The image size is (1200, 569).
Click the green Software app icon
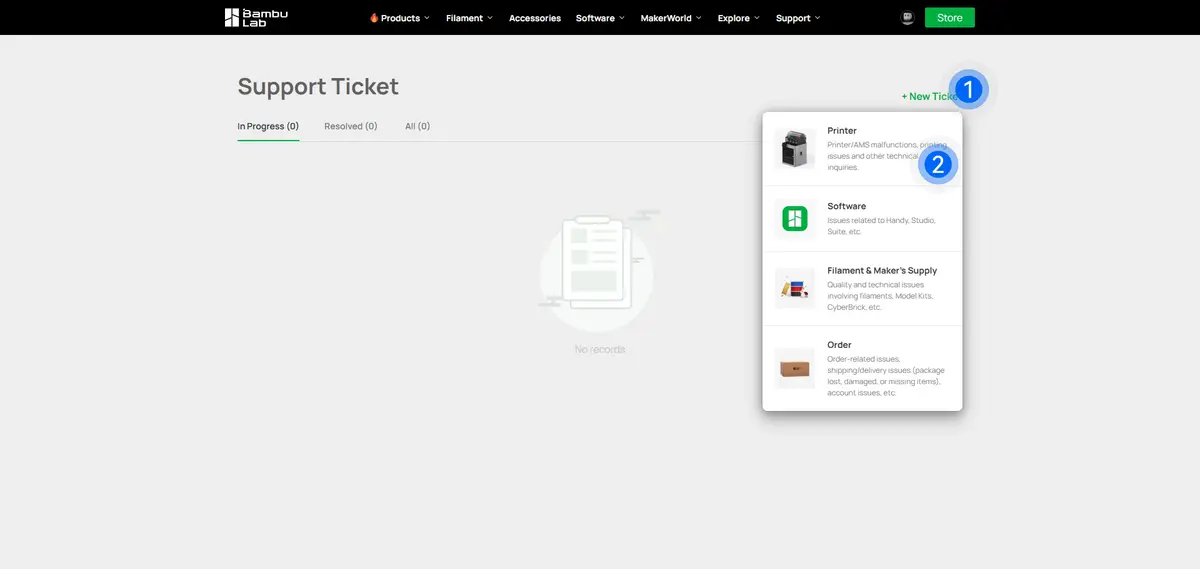[x=795, y=219]
